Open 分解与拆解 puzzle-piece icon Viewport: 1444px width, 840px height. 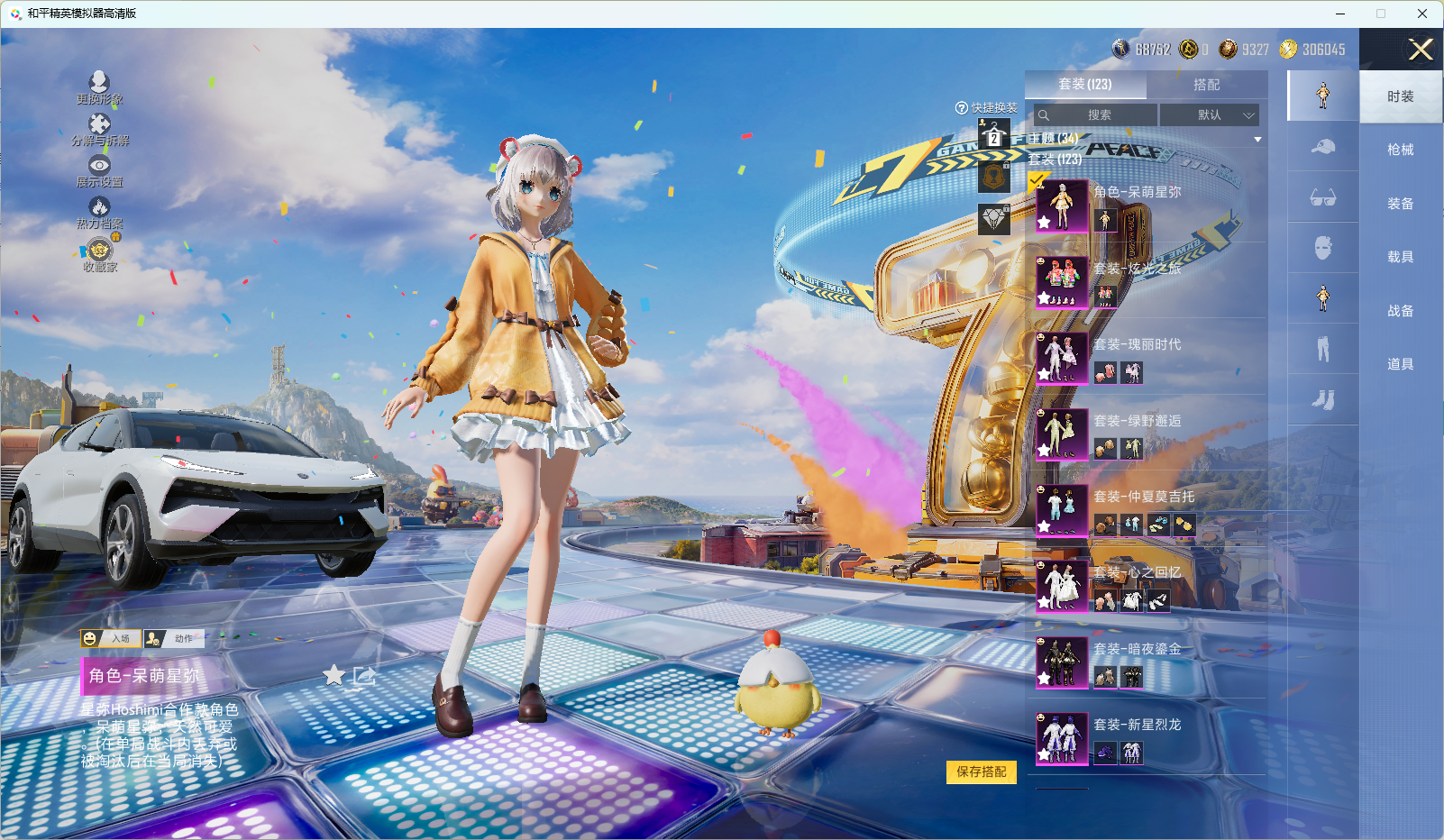pos(99,123)
